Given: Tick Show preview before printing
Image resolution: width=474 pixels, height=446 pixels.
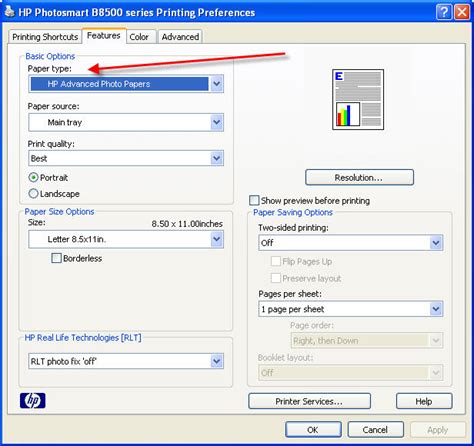Looking at the screenshot, I should [x=254, y=200].
